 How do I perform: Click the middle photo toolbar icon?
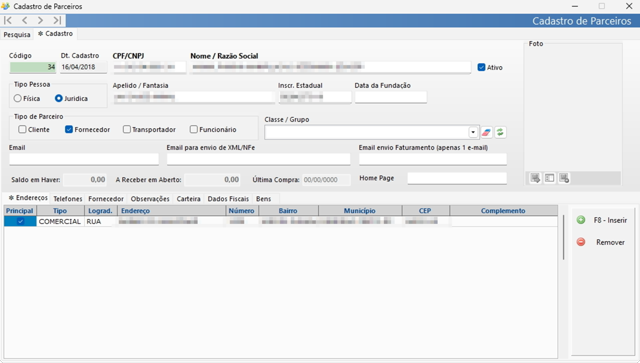[549, 178]
